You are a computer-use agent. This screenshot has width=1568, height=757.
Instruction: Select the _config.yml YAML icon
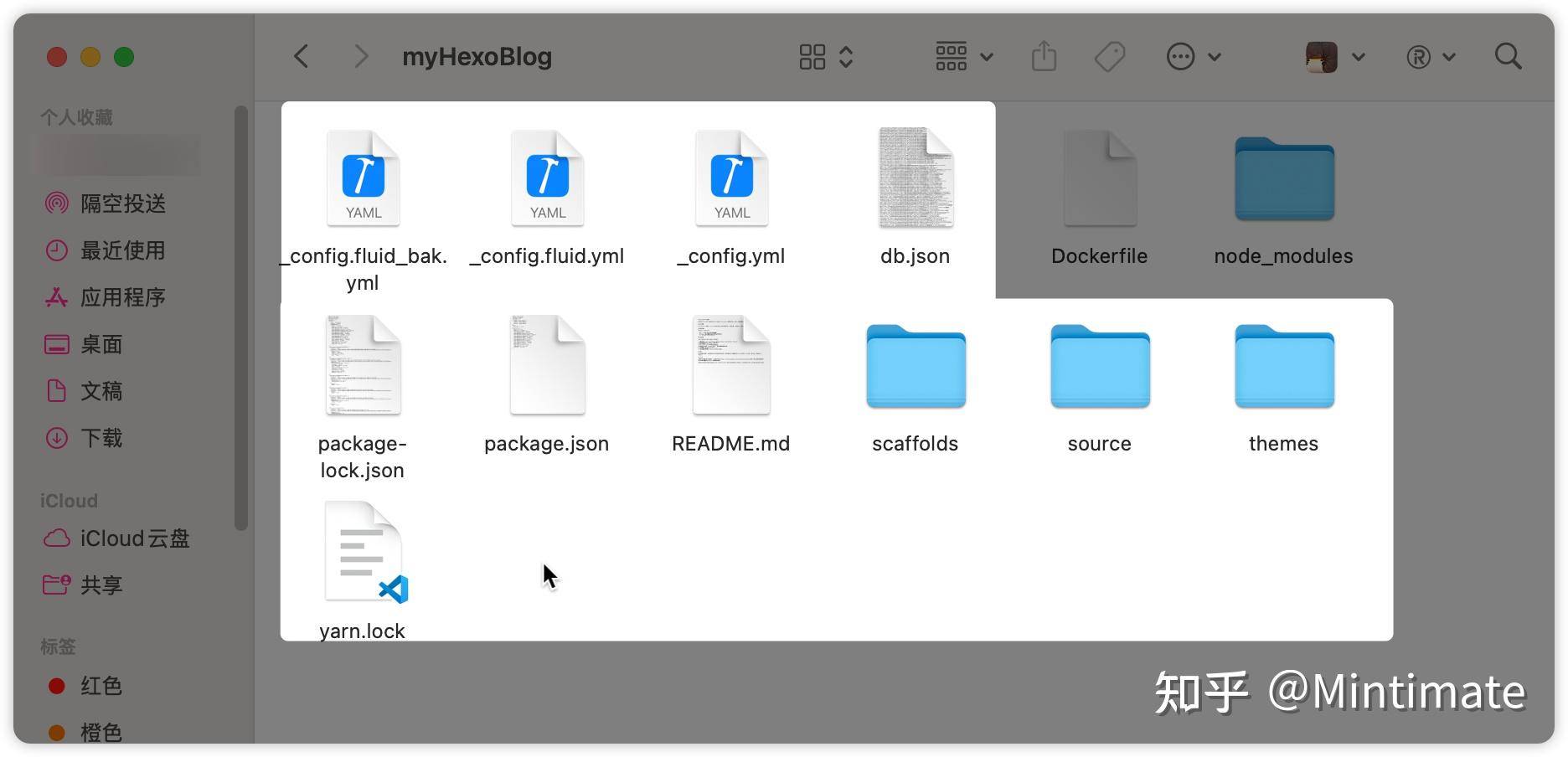point(731,178)
